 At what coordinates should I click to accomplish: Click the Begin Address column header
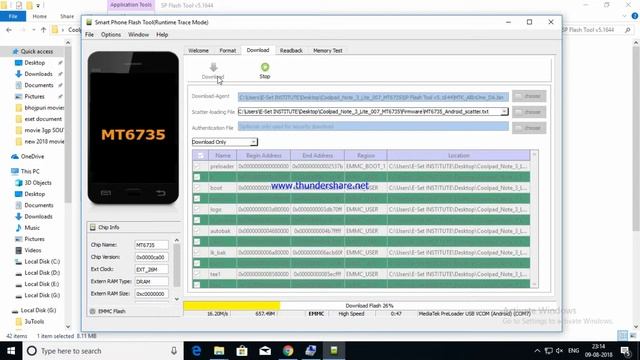pos(264,156)
